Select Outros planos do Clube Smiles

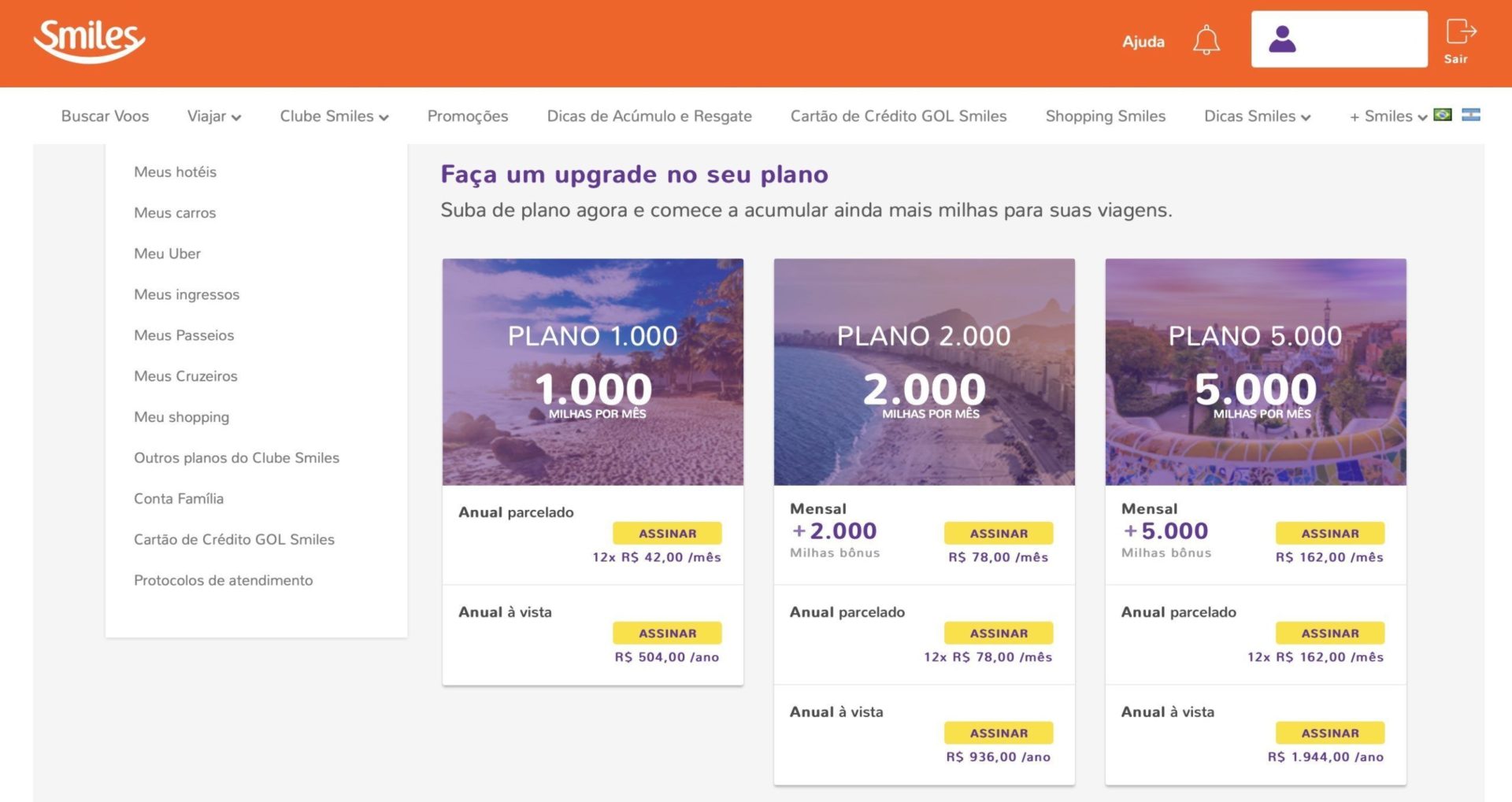click(236, 458)
